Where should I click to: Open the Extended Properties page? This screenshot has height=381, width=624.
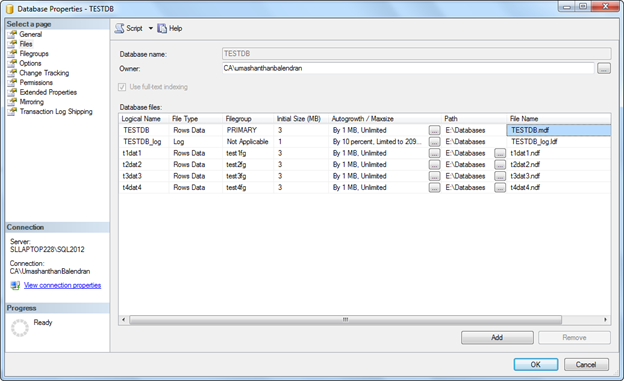48,92
